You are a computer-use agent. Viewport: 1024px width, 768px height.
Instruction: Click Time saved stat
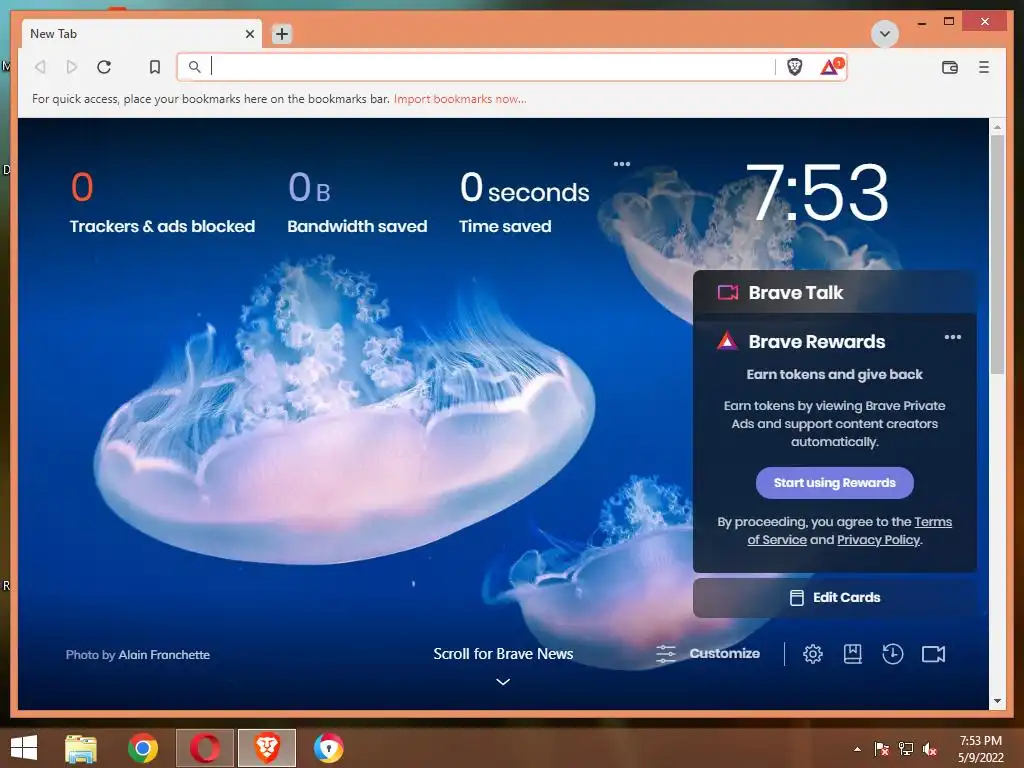(524, 202)
